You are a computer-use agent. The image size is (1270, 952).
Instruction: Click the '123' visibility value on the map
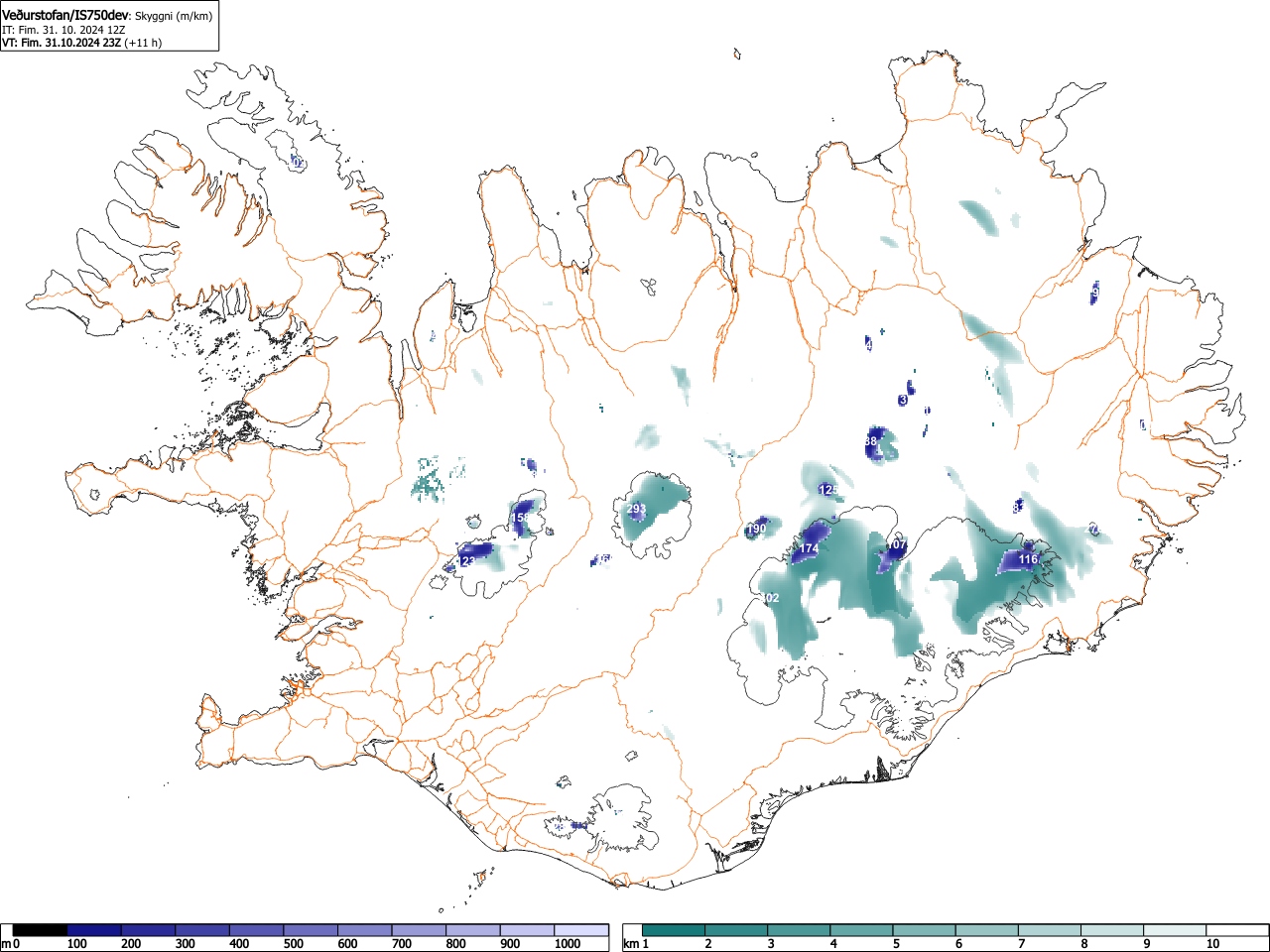click(x=465, y=561)
